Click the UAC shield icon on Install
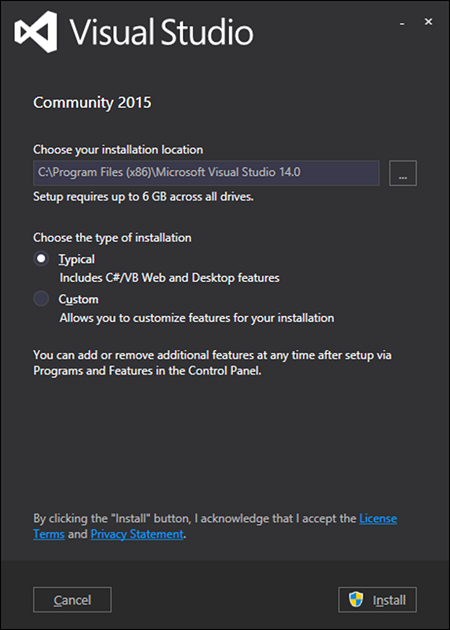The width and height of the screenshot is (450, 630). (356, 600)
